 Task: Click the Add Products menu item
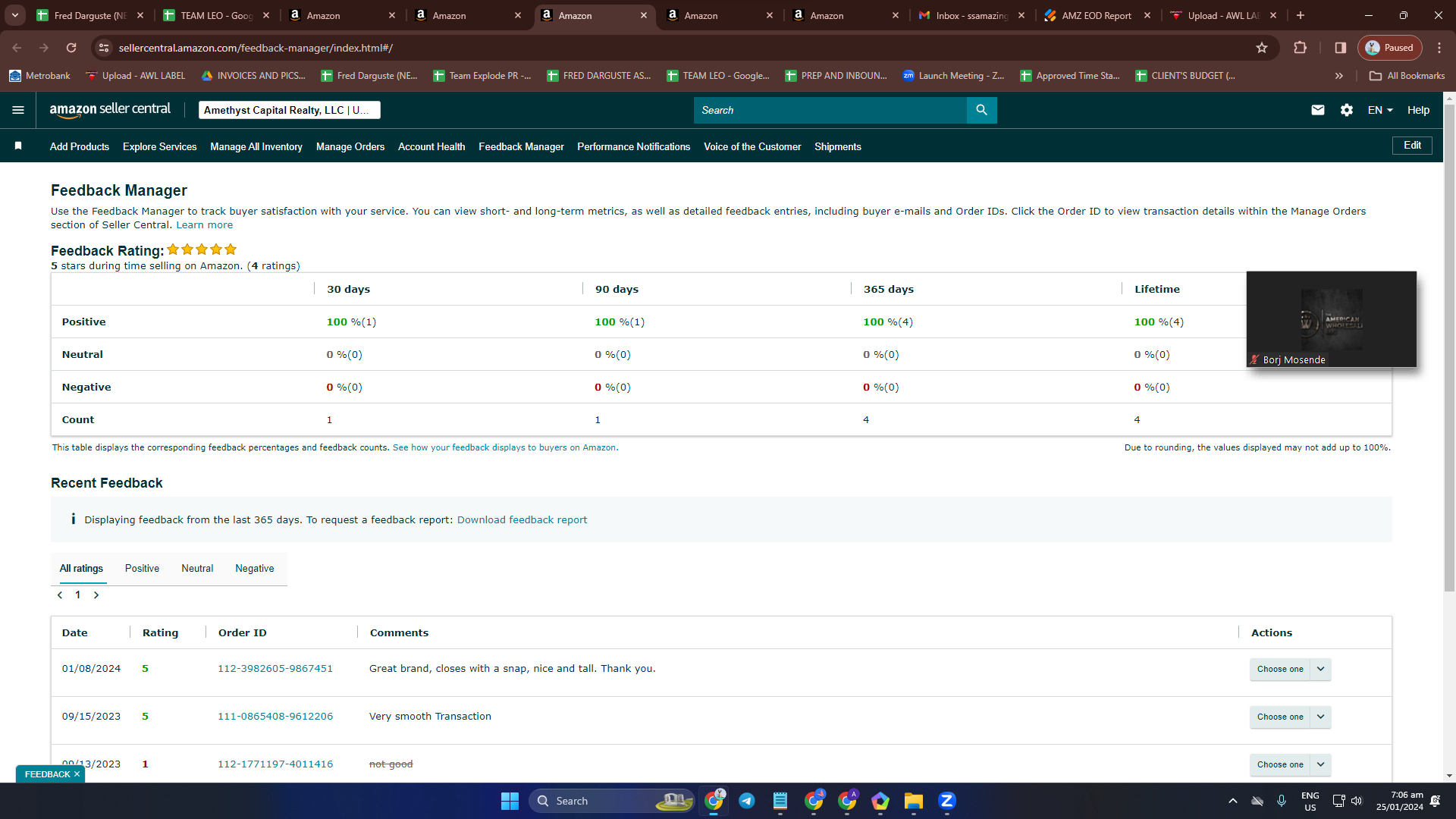tap(80, 147)
